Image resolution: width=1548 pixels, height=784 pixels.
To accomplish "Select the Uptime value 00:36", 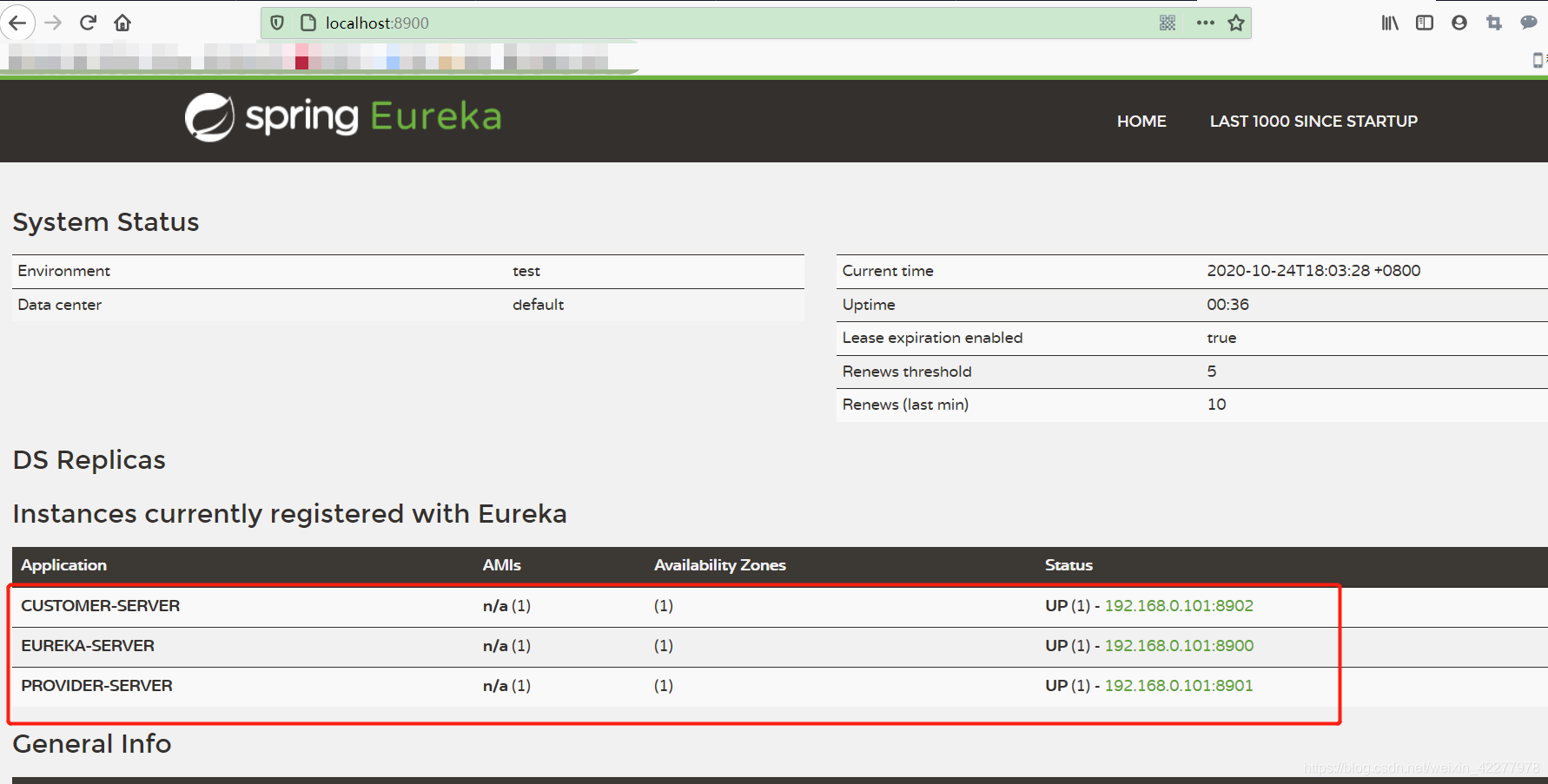I will click(1227, 305).
